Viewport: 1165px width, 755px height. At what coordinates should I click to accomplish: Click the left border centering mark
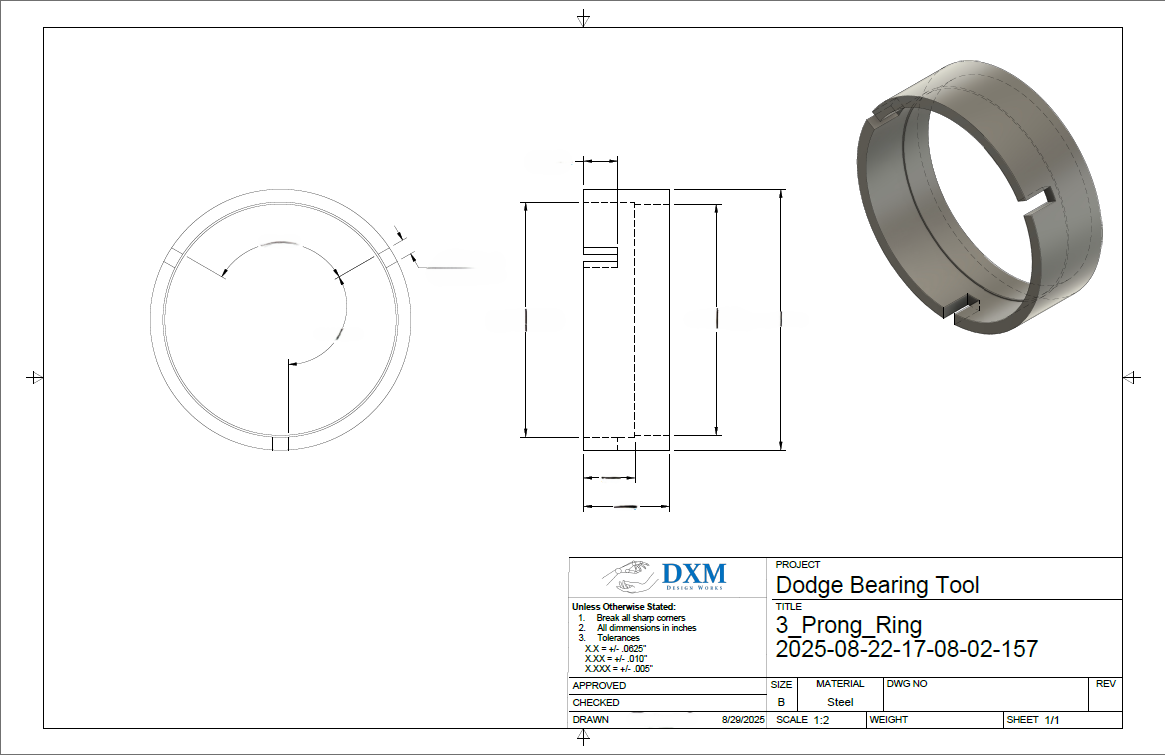pyautogui.click(x=34, y=377)
